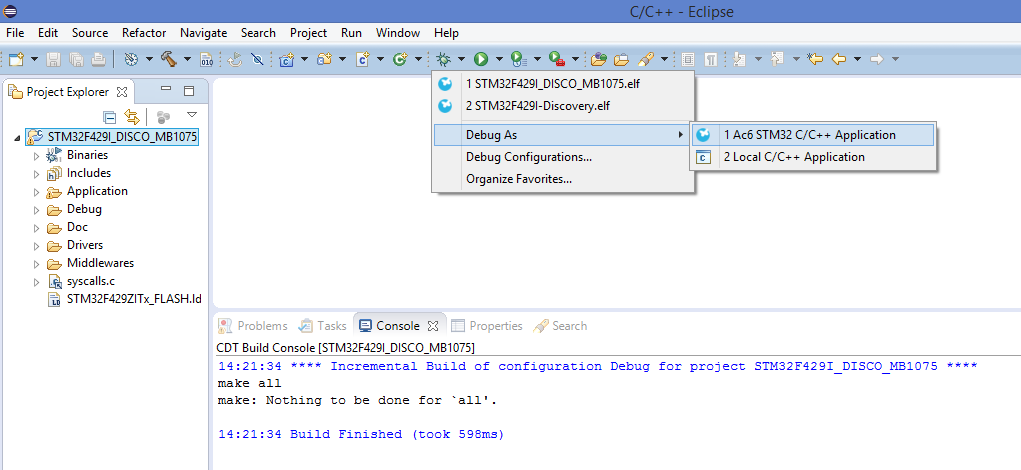Switch to the Problems tab
Viewport: 1021px width, 470px height.
pyautogui.click(x=253, y=325)
